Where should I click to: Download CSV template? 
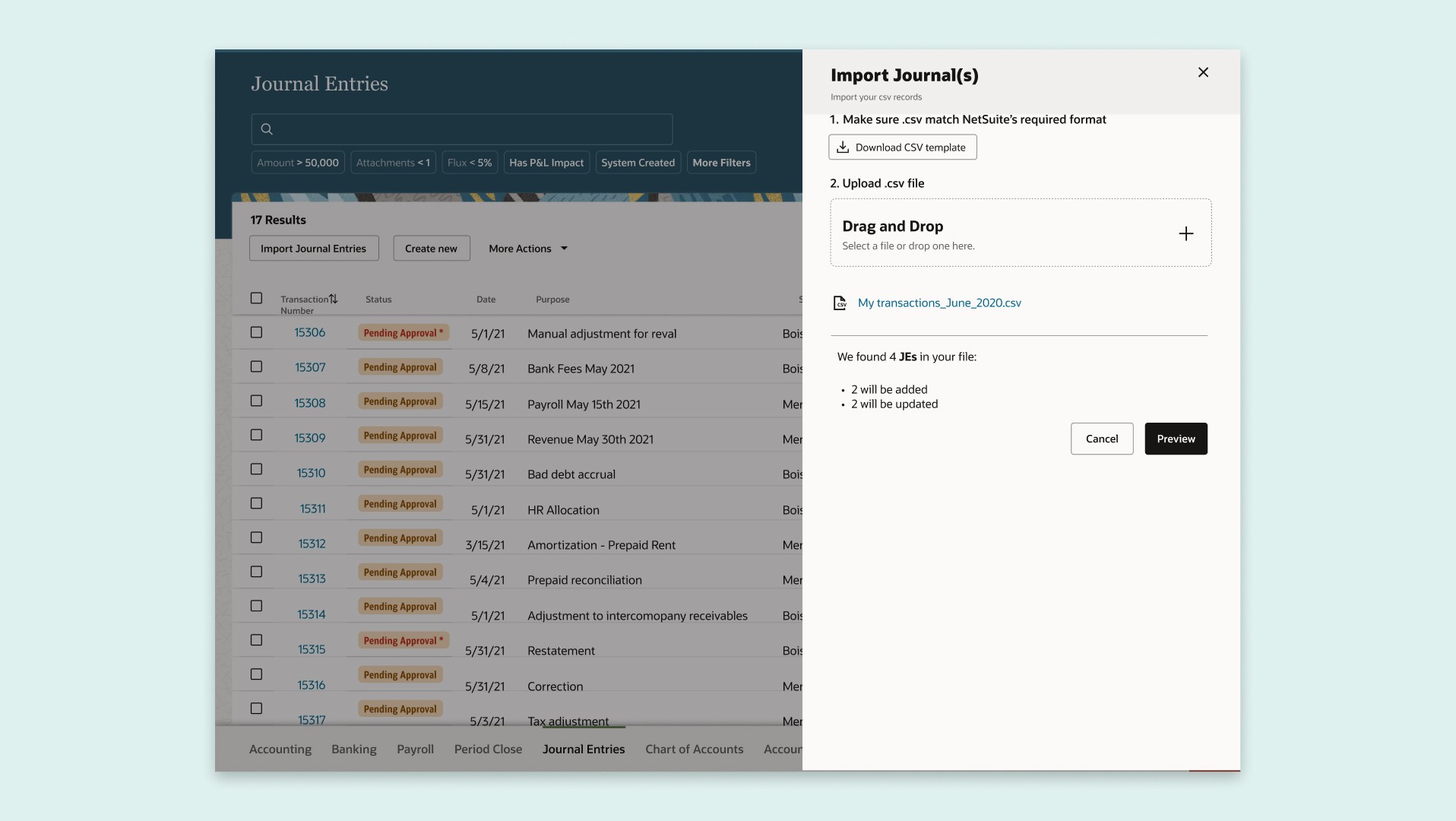[x=902, y=147]
